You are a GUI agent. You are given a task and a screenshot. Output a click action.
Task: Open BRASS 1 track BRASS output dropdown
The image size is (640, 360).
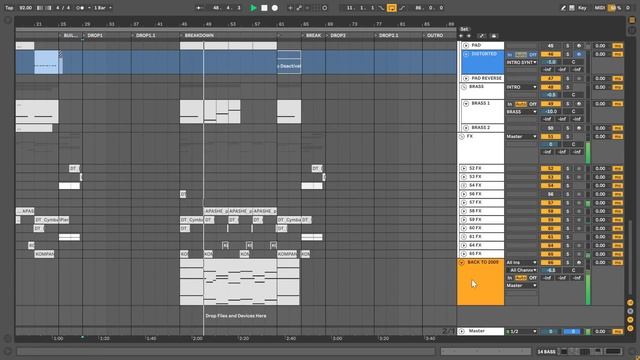pos(522,112)
